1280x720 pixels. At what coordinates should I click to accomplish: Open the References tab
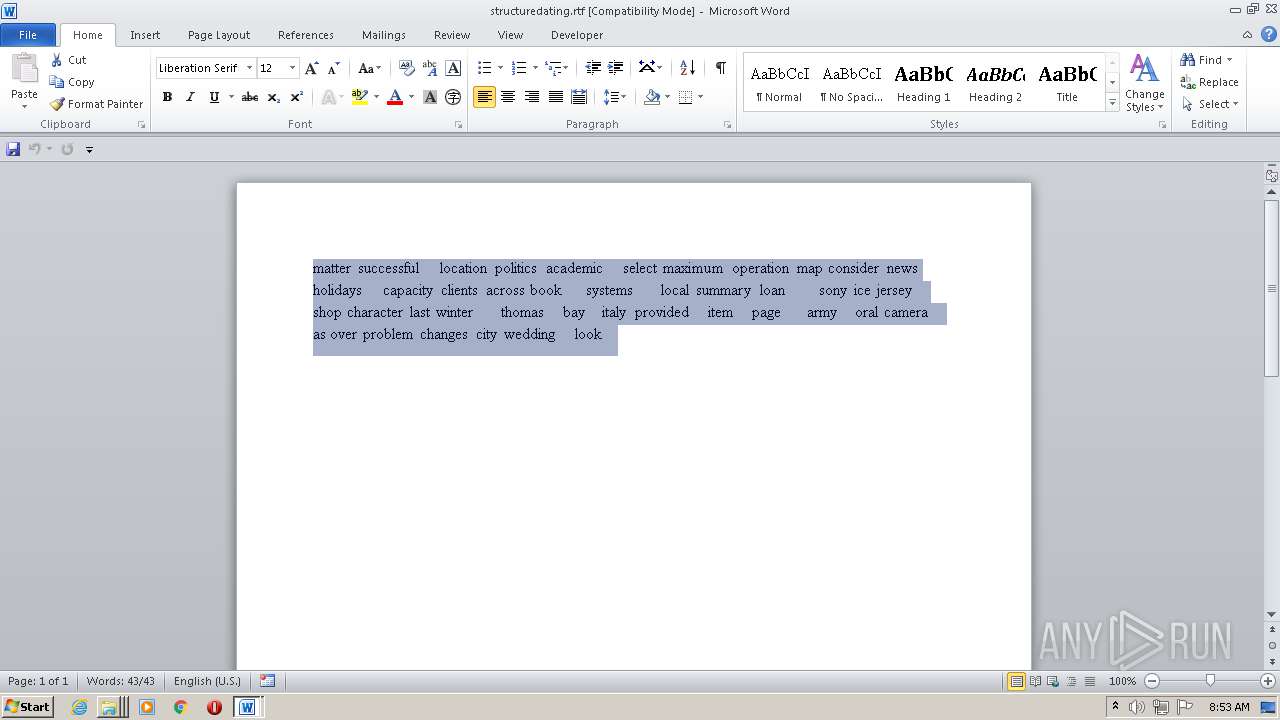point(306,35)
